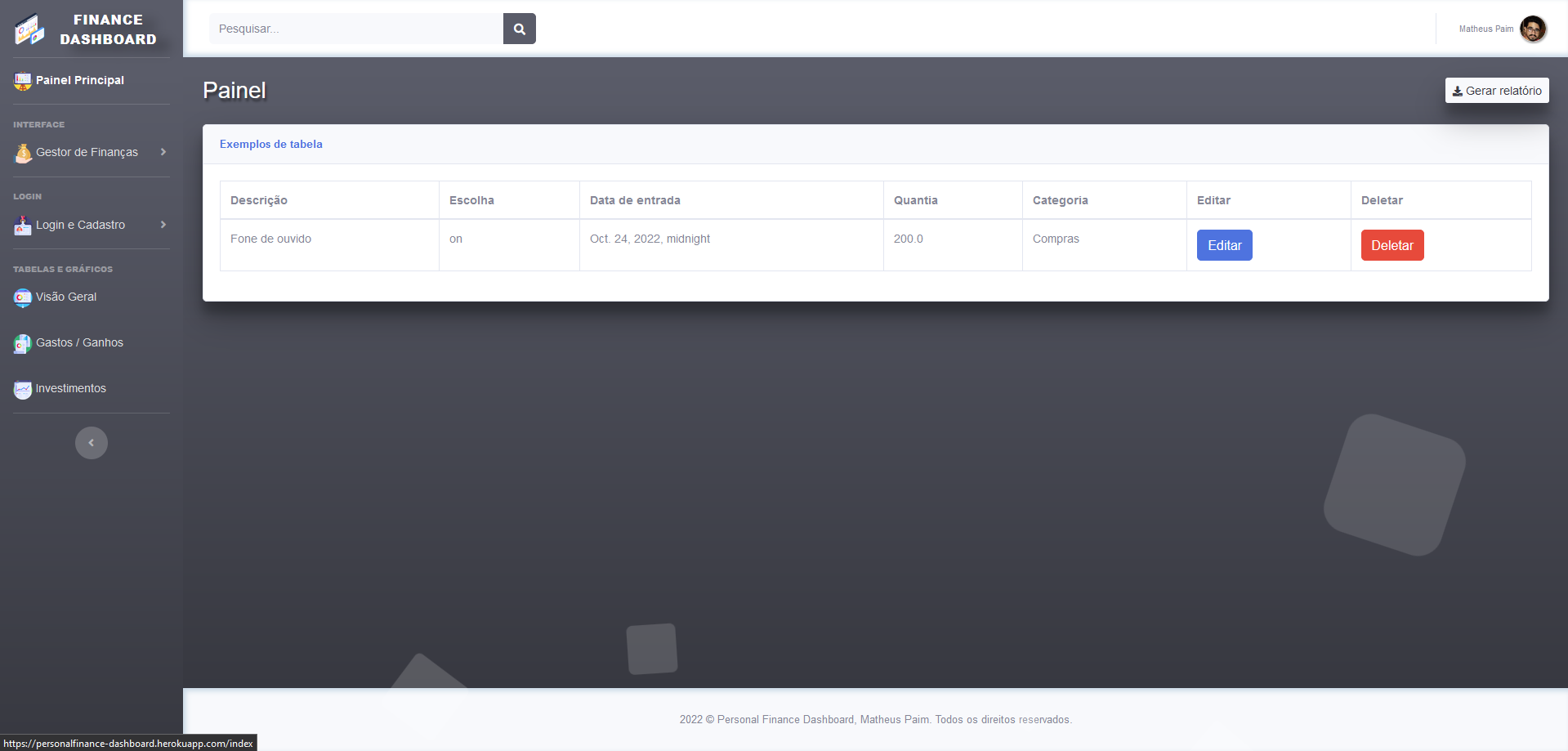Select the Investimentos trend icon
1568x751 pixels.
(22, 389)
